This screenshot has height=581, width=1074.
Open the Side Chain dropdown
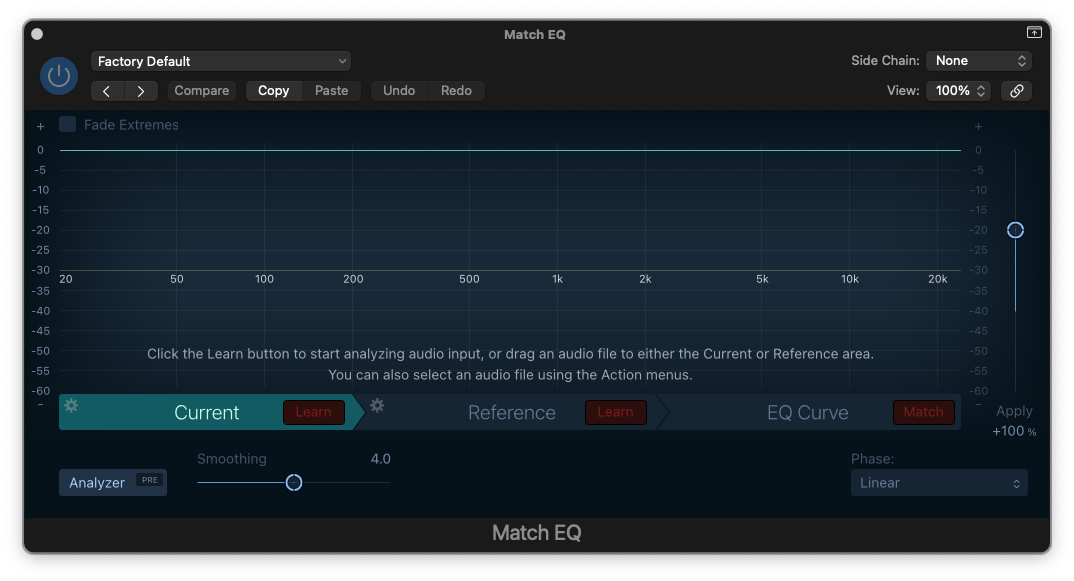pos(977,60)
